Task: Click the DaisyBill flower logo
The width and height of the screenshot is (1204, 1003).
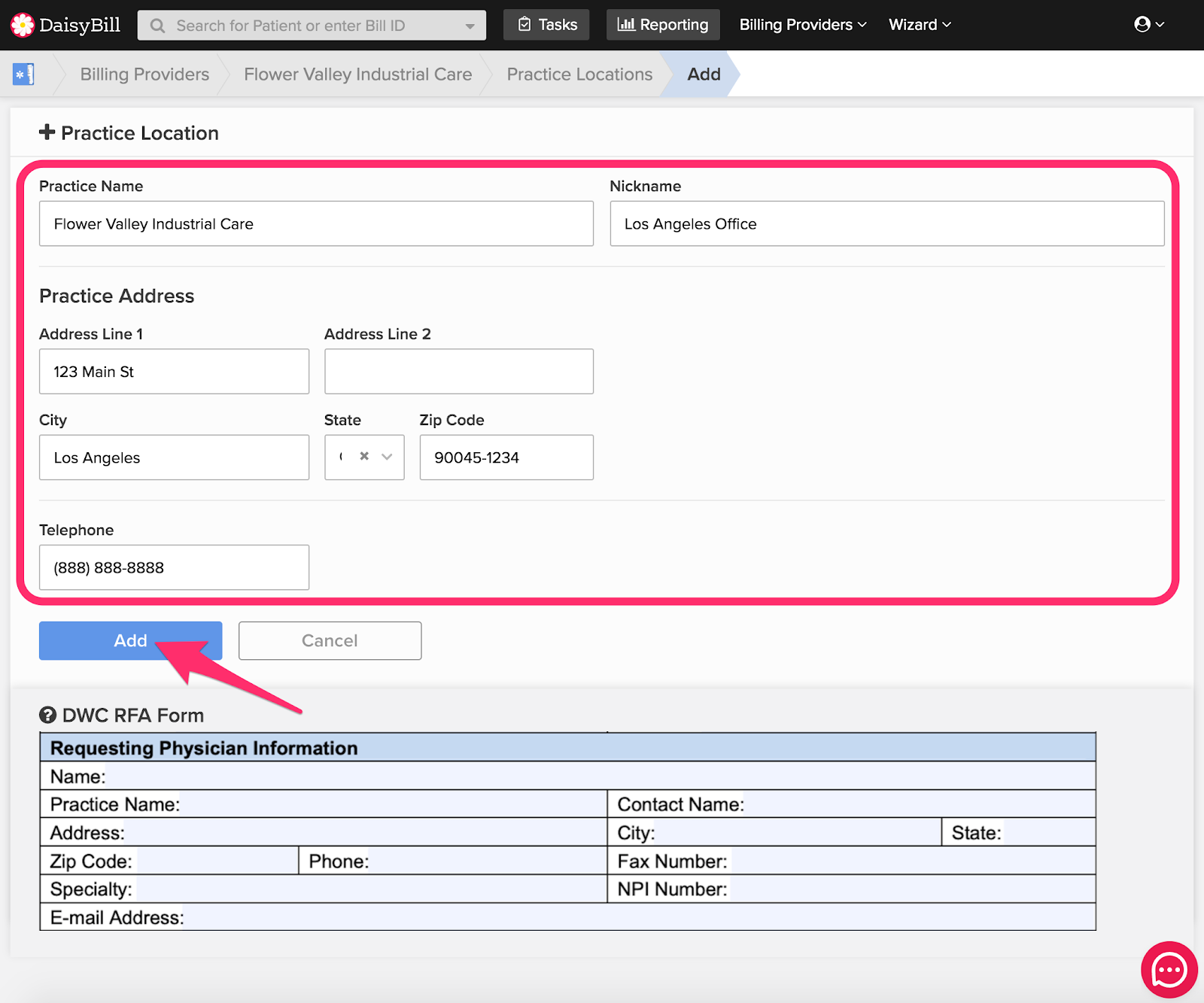Action: click(23, 25)
